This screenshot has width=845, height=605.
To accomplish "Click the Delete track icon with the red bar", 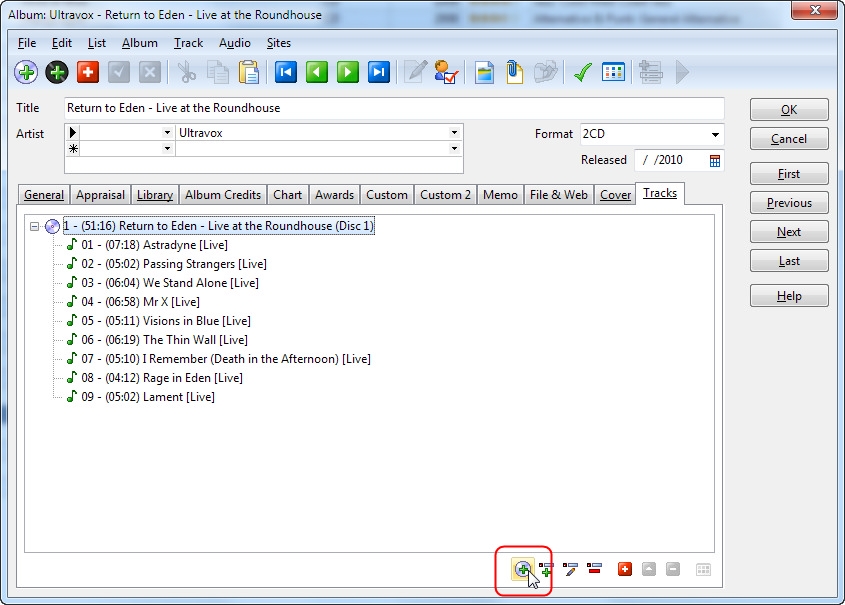I will tap(594, 568).
